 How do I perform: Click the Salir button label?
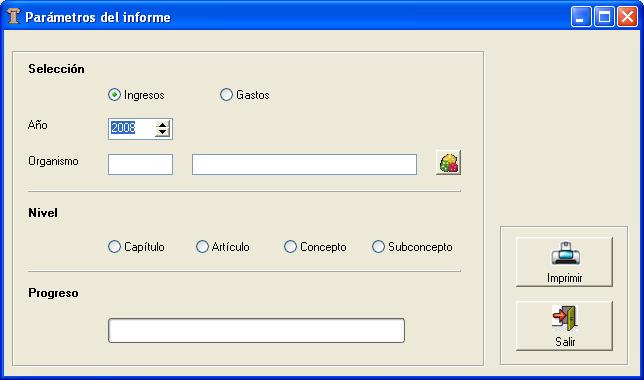(x=565, y=342)
